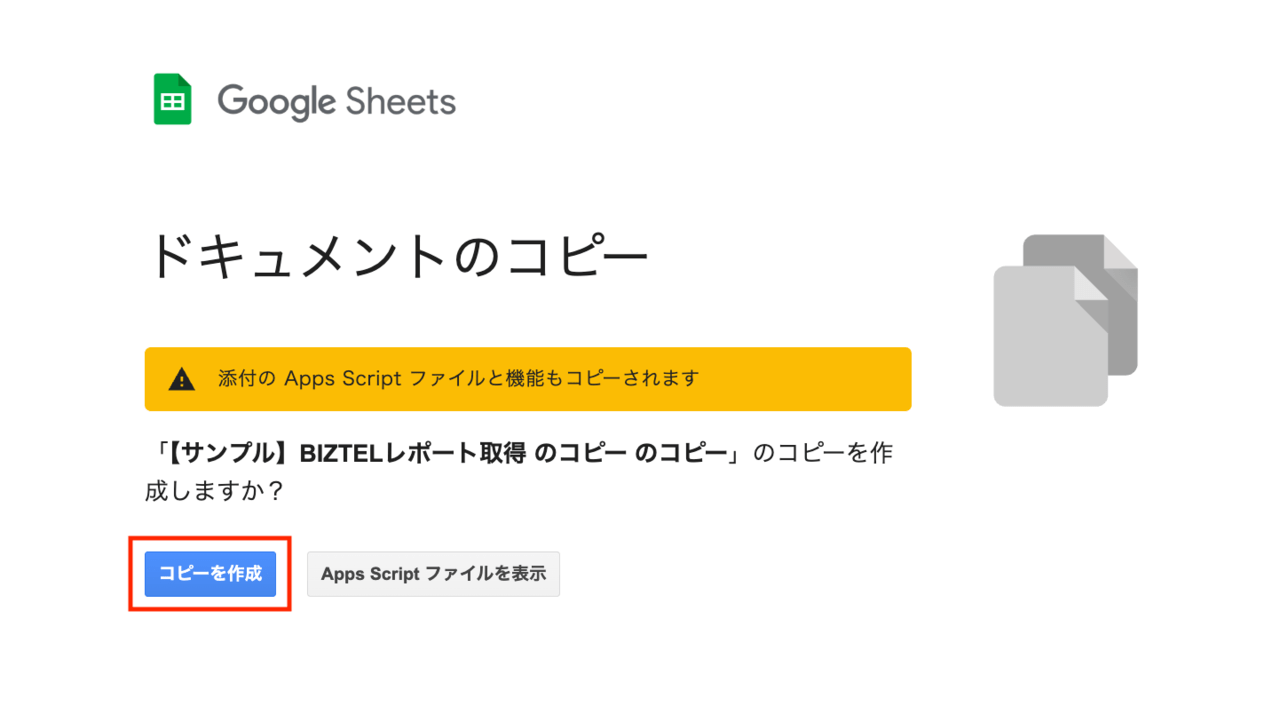Click the 添付の text at banner start
Viewport: 1280px width, 714px height.
[246, 379]
